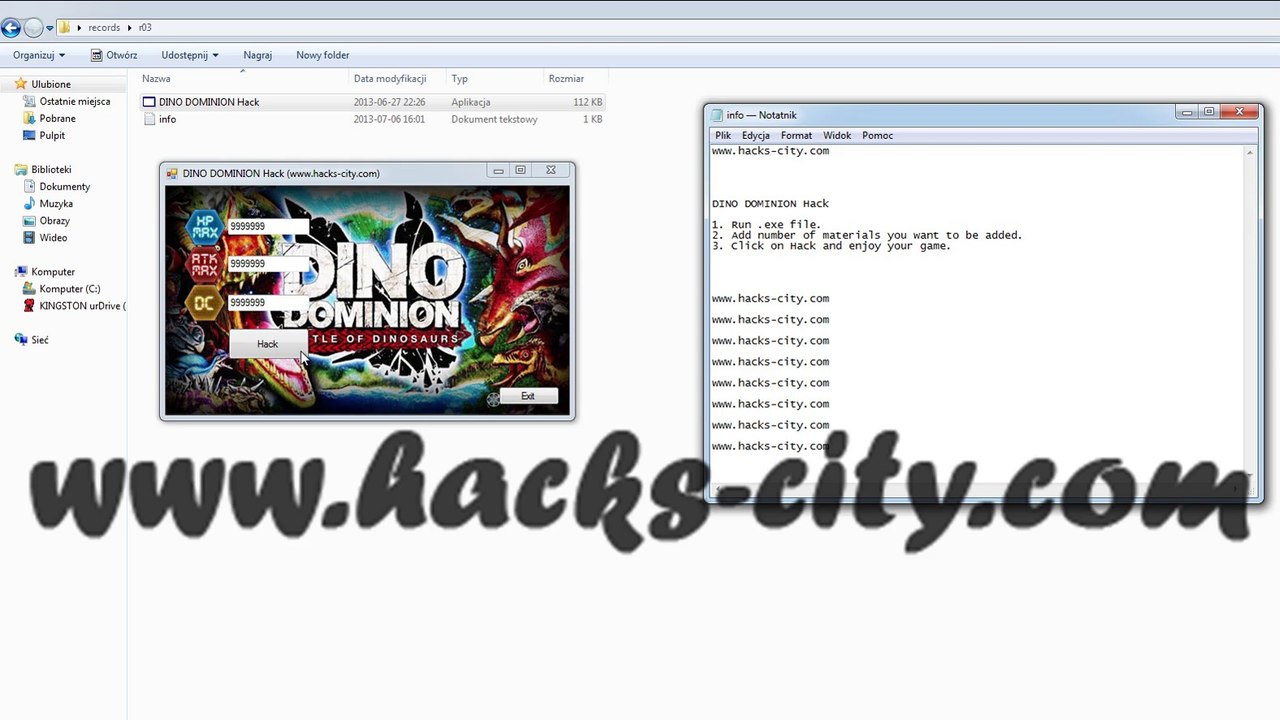Open the Organizuj dropdown menu
Image resolution: width=1280 pixels, height=720 pixels.
click(39, 55)
